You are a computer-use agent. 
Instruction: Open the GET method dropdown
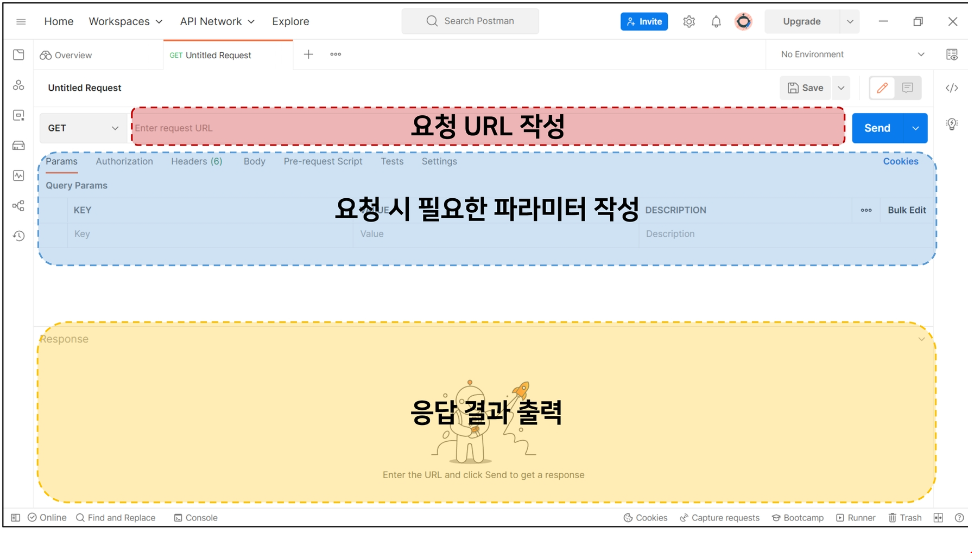pos(82,128)
